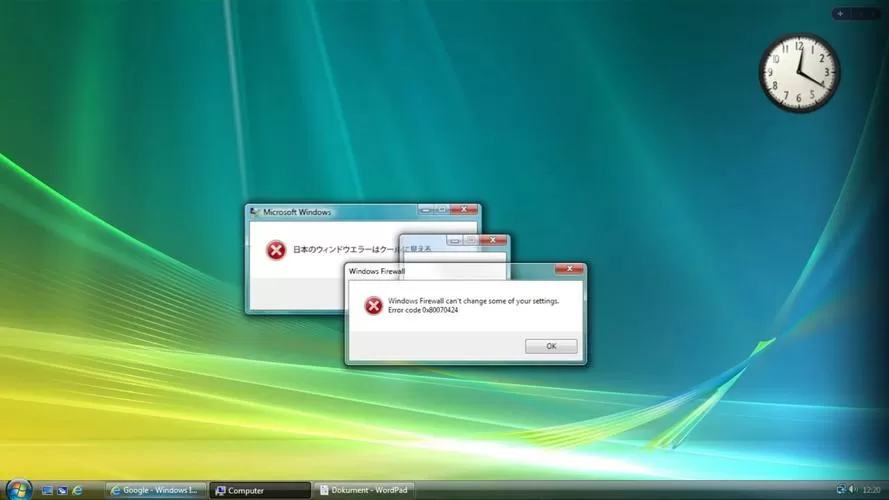
Task: Switch to the Google - Windows taskbar button
Action: (155, 490)
